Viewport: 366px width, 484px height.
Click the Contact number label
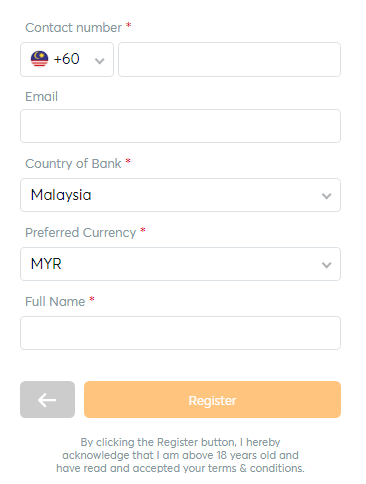(73, 28)
